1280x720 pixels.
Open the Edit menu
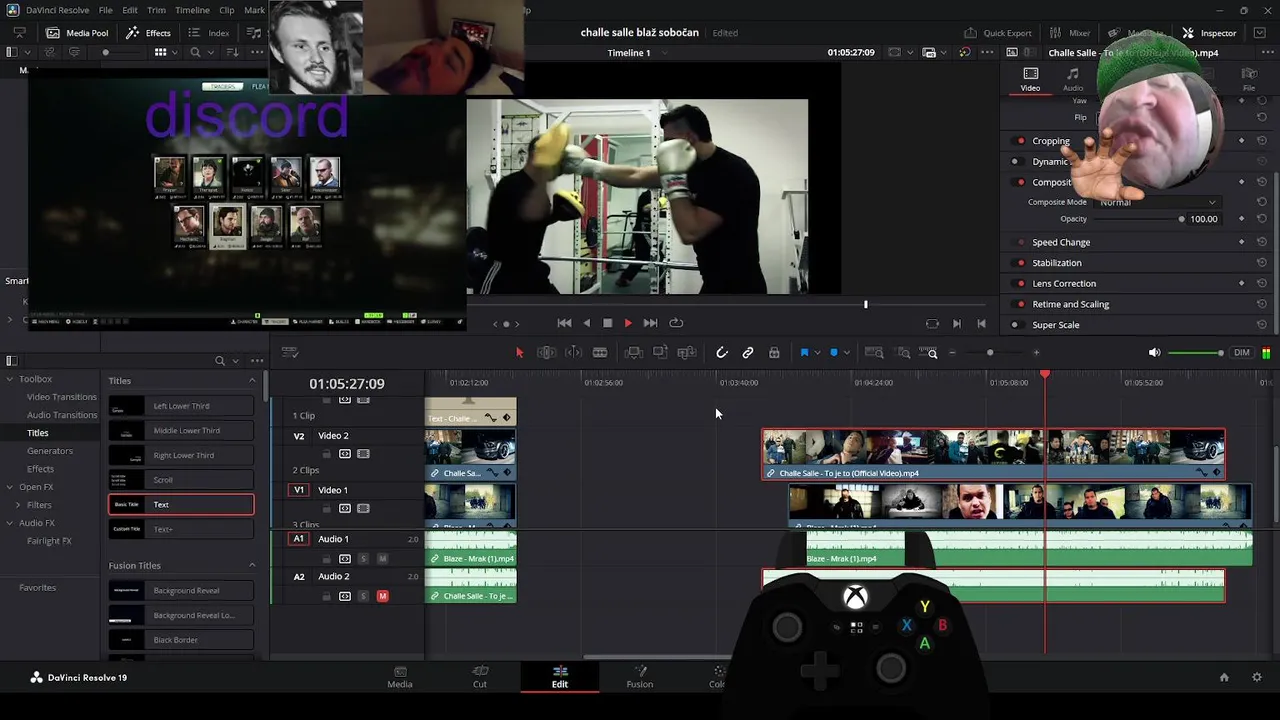(130, 10)
